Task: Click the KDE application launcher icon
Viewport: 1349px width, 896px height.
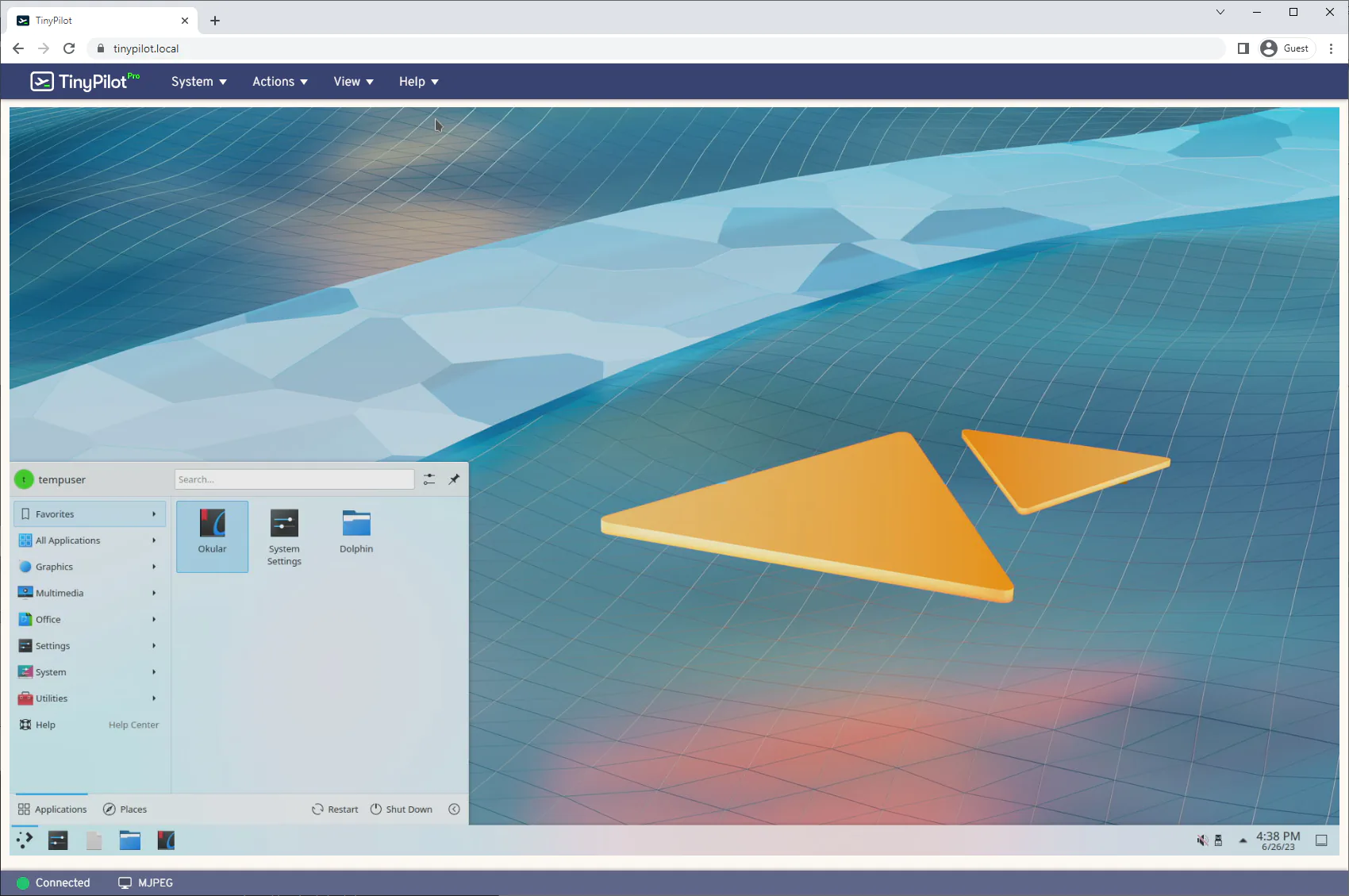Action: pos(25,840)
